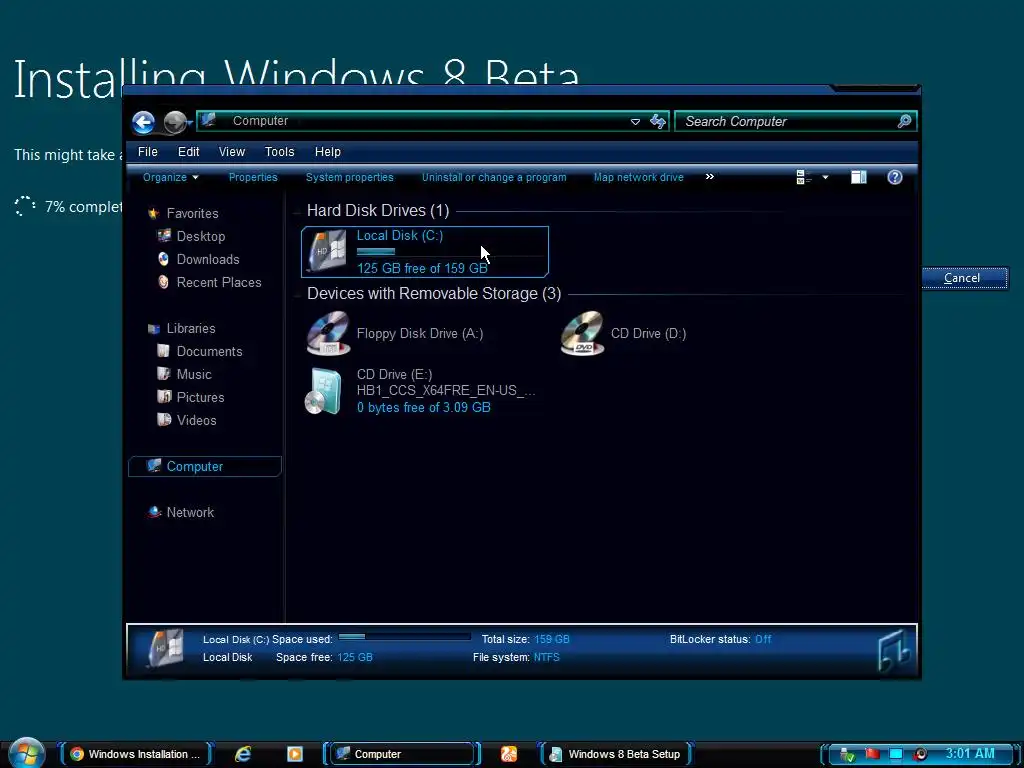
Task: Select Libraries in the navigation pane
Action: [191, 328]
